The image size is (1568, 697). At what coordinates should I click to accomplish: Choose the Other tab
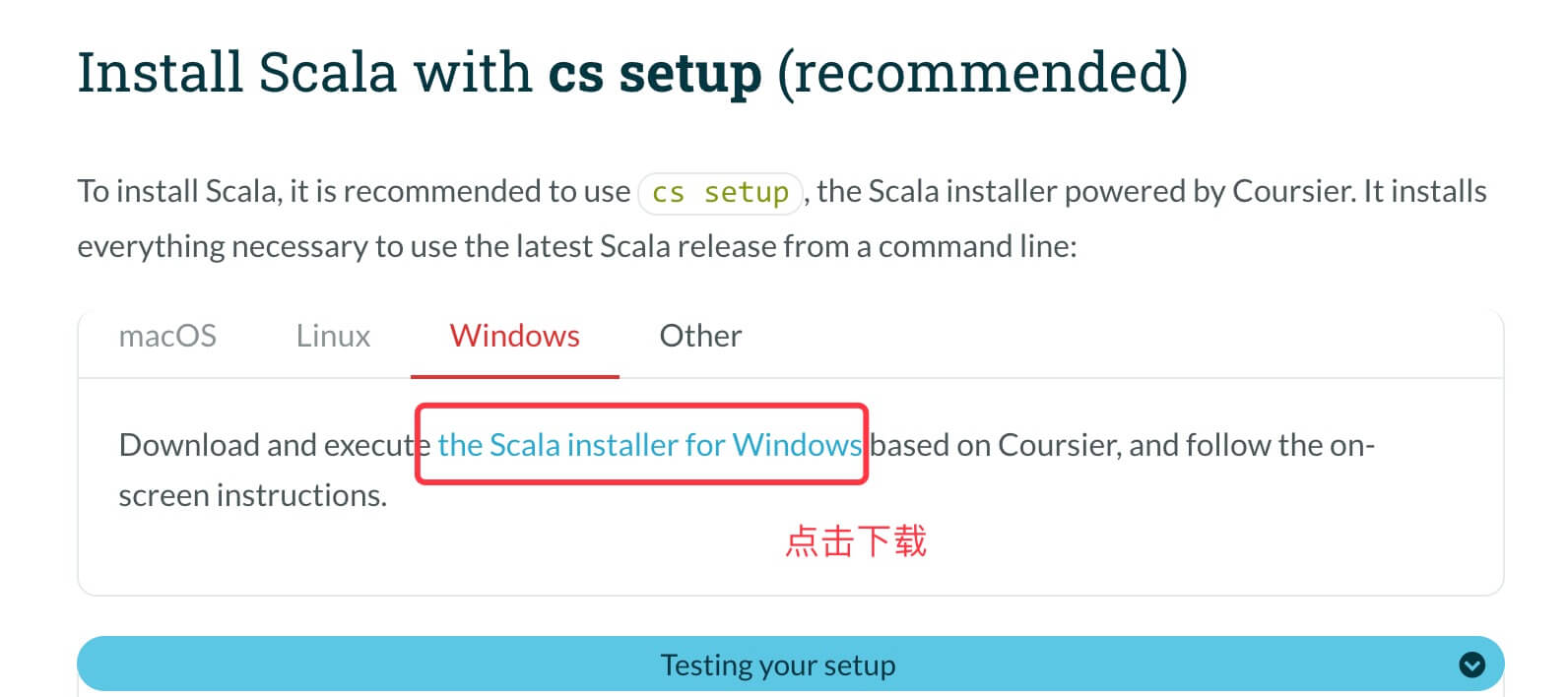pyautogui.click(x=700, y=337)
